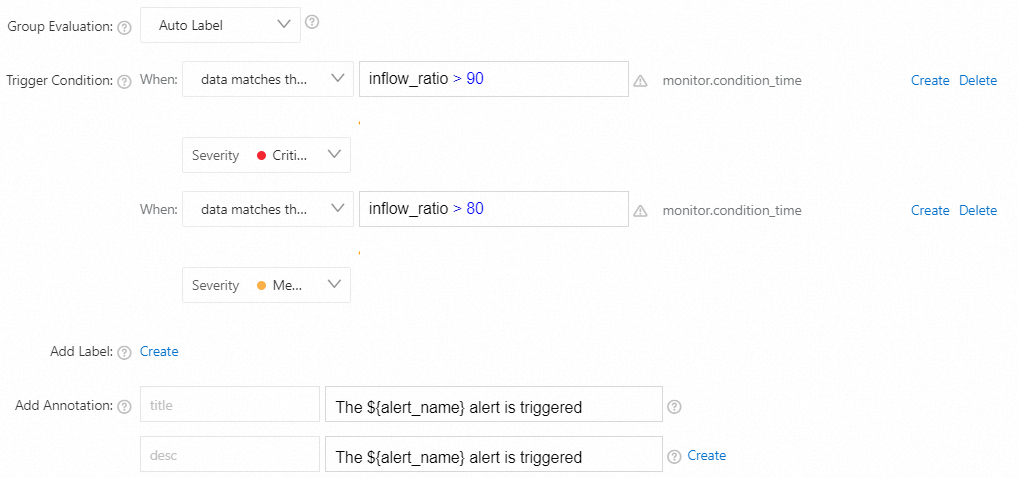Image resolution: width=1018 pixels, height=478 pixels.
Task: Click Create link for first trigger condition
Action: point(930,81)
